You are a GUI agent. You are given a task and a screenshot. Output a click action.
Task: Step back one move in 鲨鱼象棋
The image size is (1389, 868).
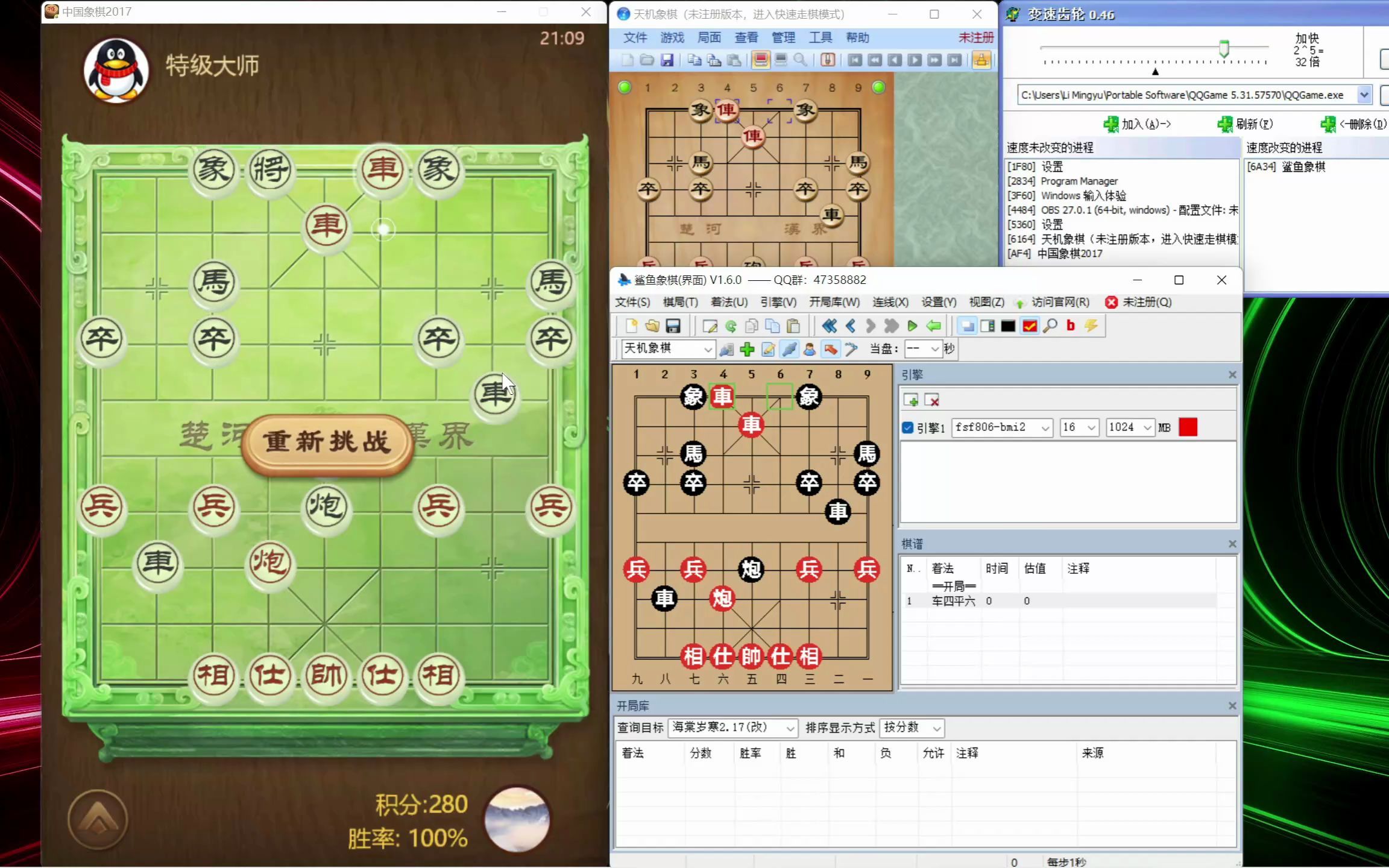[850, 326]
